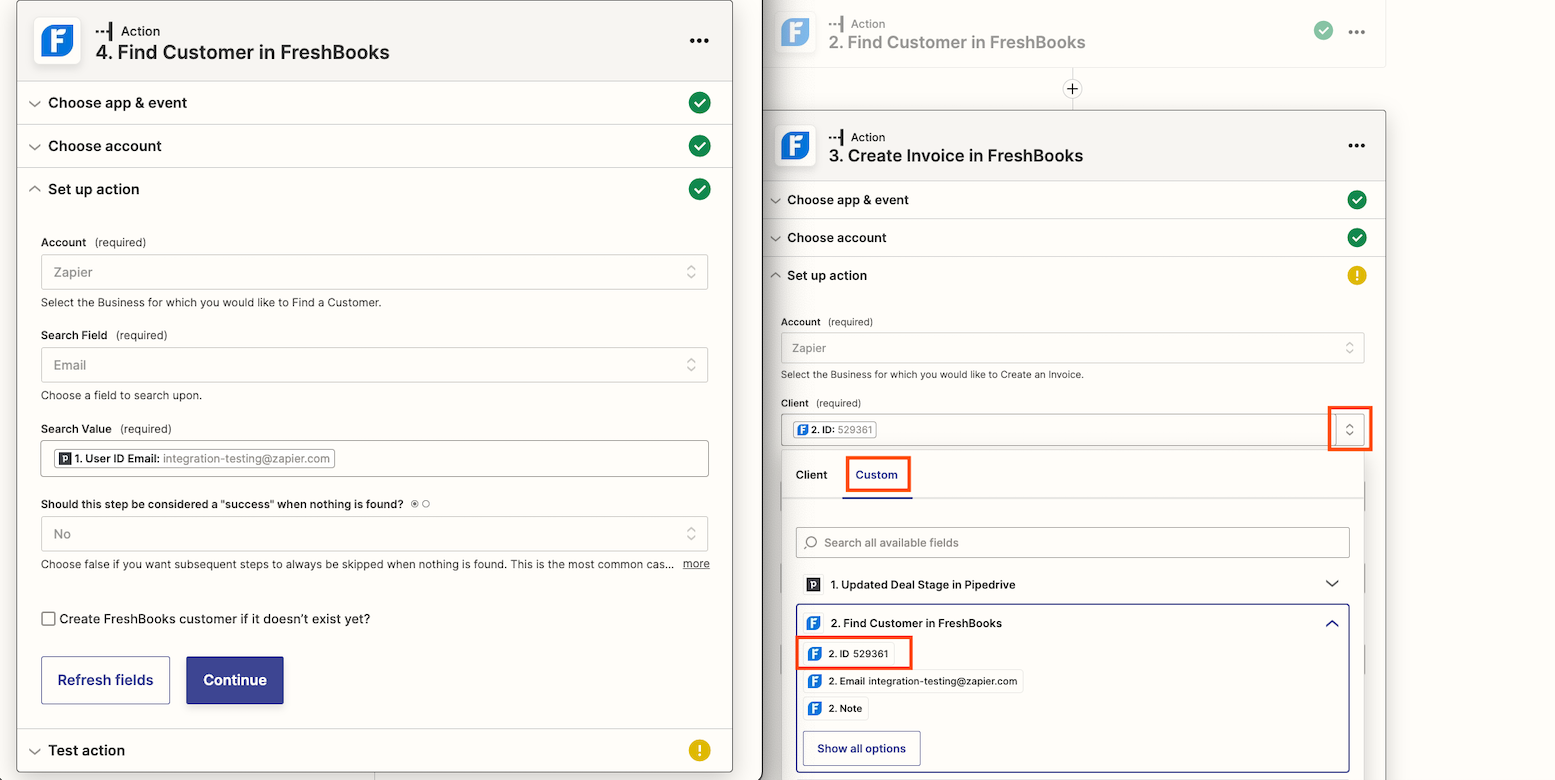Click green checkmark on step 2 header
This screenshot has height=780, width=1555.
click(1323, 31)
